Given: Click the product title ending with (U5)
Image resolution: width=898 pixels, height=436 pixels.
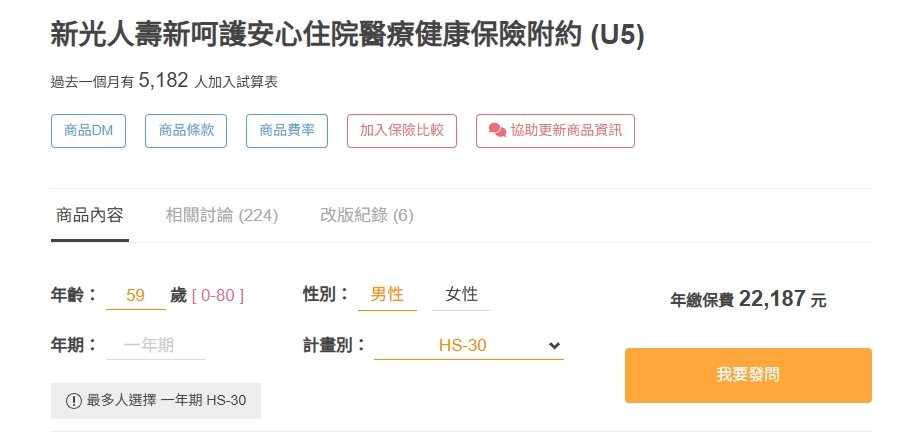Looking at the screenshot, I should (x=347, y=35).
